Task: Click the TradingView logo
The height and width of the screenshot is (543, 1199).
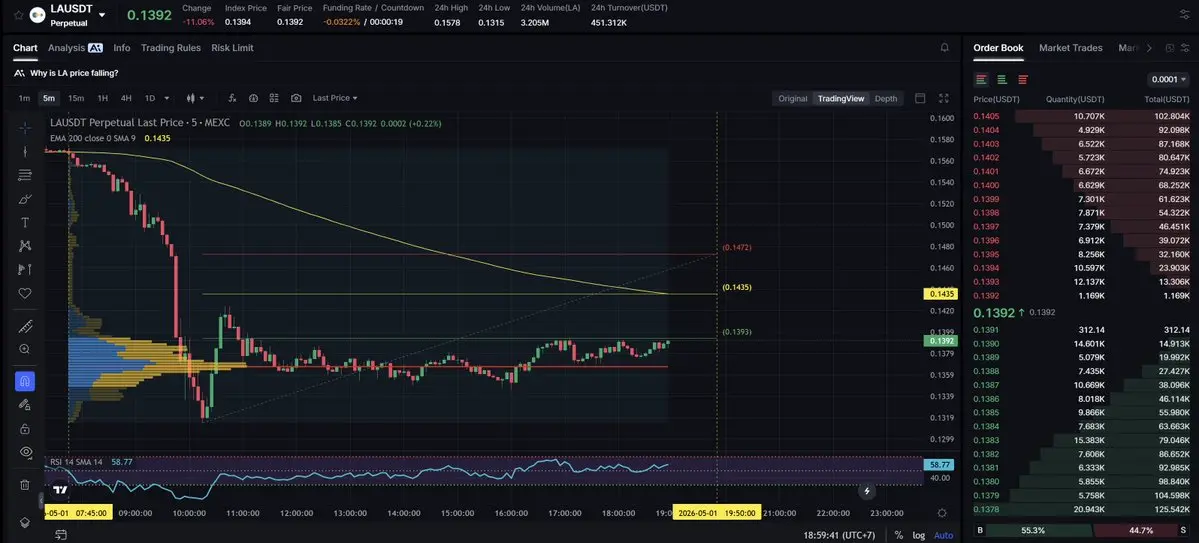Action: click(60, 489)
